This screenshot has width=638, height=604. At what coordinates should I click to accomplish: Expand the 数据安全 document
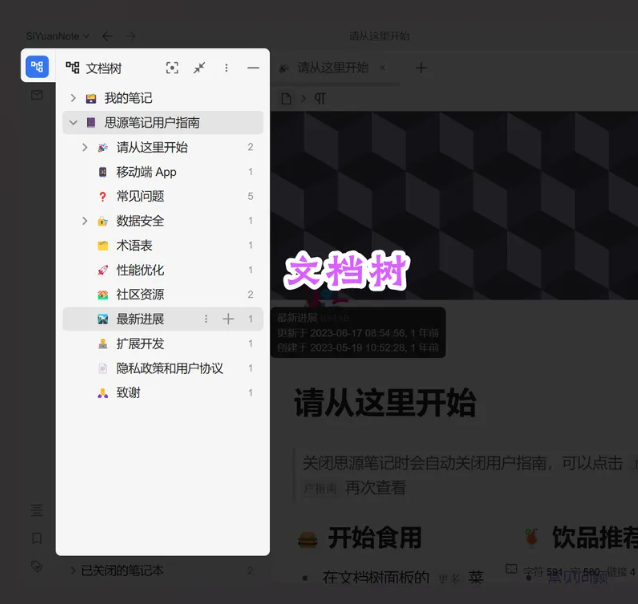point(85,221)
